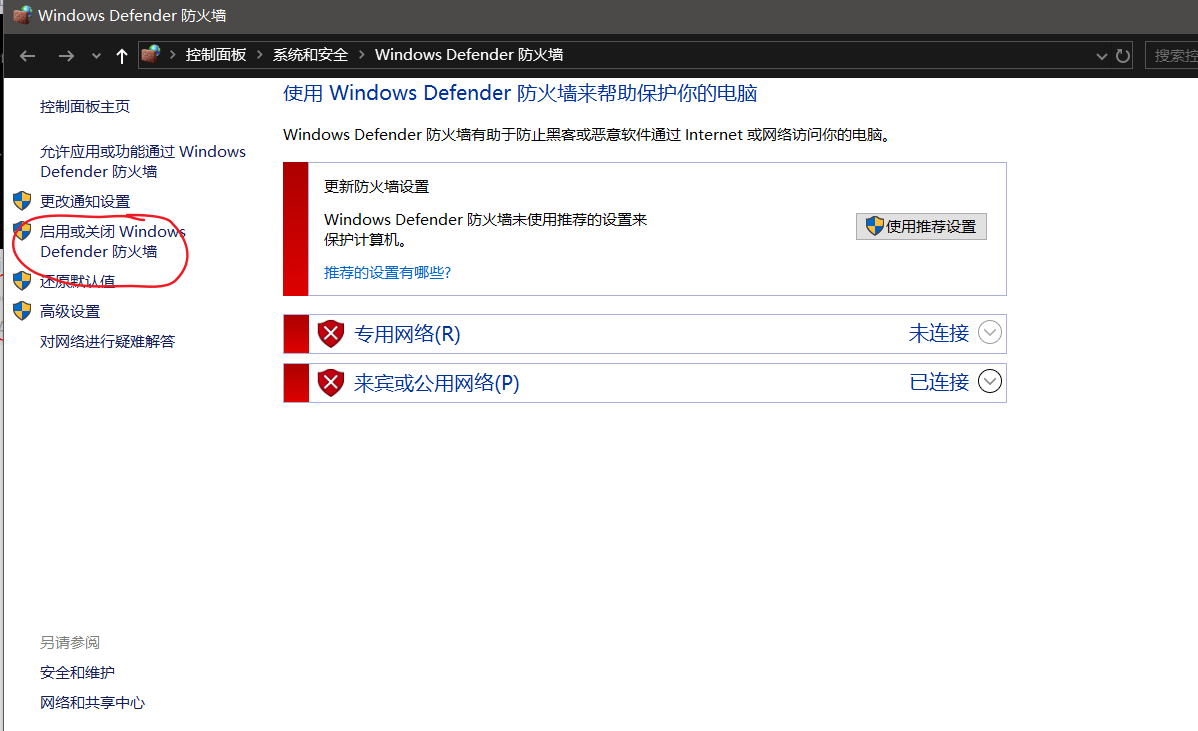
Task: Click the 来宾或公用网络(P) section title
Action: click(436, 383)
